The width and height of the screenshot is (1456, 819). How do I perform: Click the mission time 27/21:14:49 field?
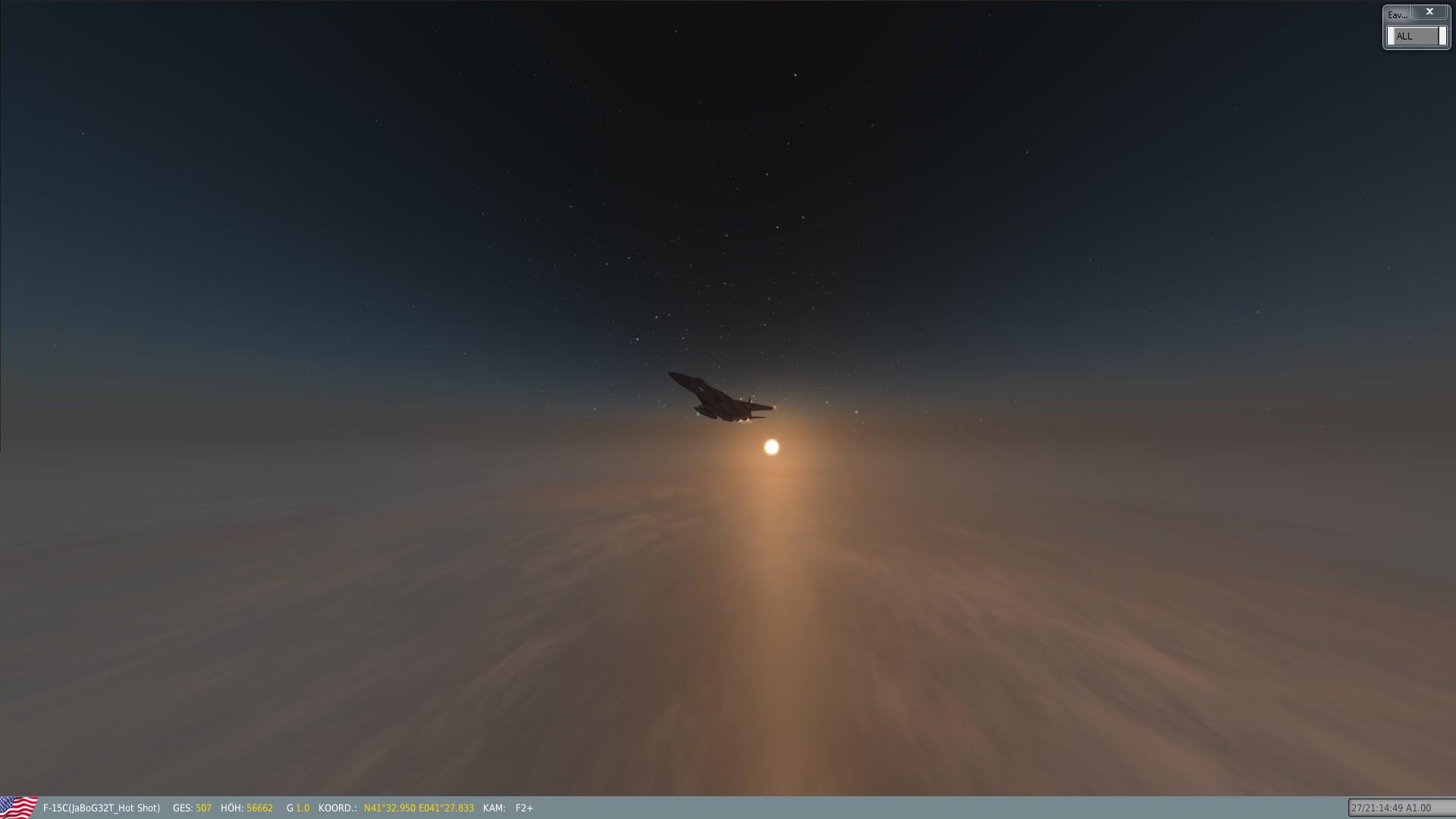[1376, 808]
